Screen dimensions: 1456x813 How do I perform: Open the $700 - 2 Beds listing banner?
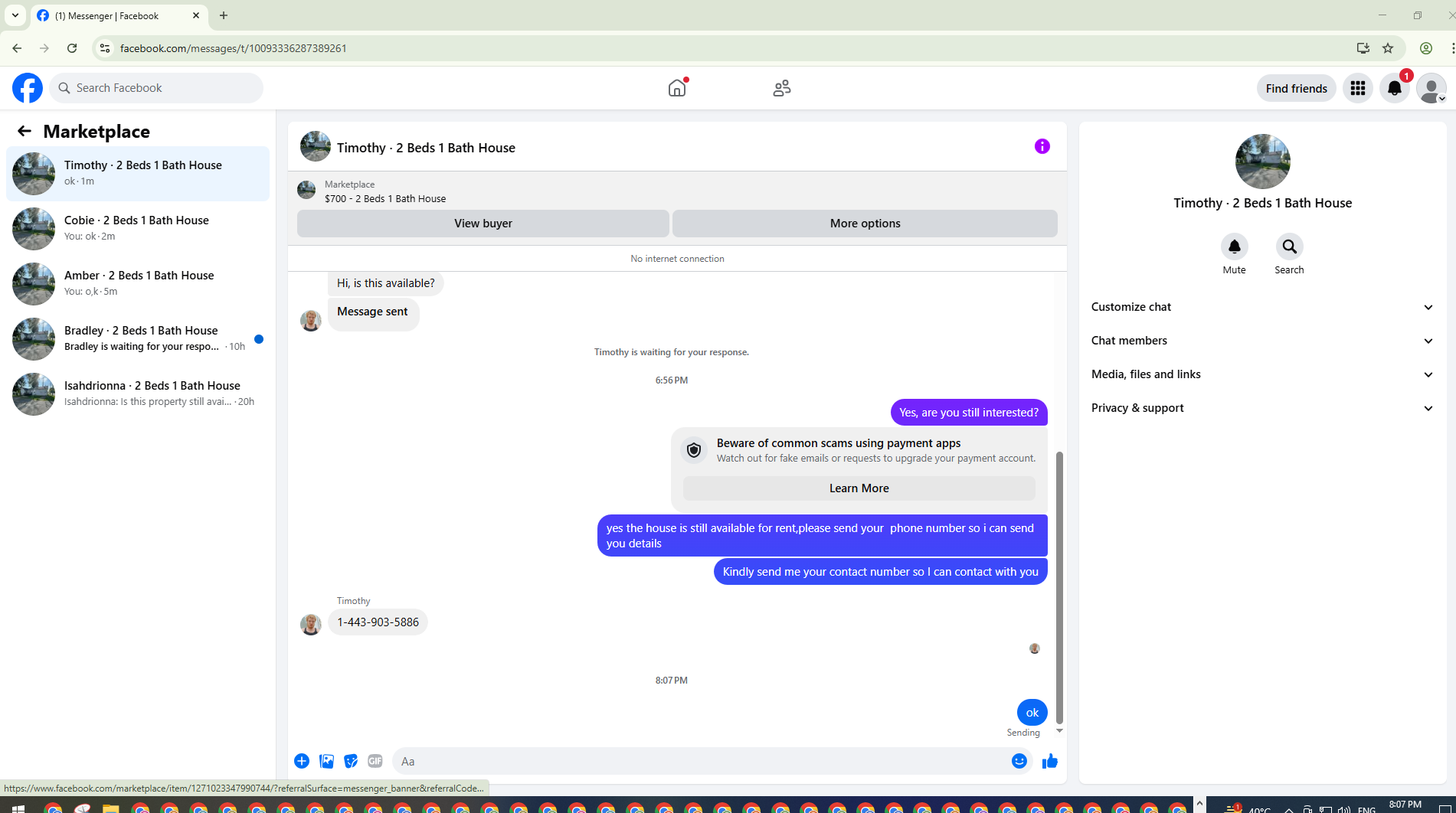384,191
